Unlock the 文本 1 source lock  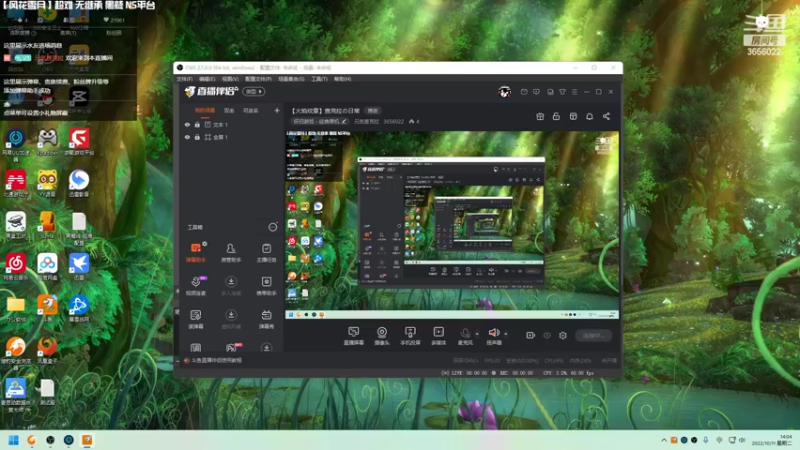[197, 124]
